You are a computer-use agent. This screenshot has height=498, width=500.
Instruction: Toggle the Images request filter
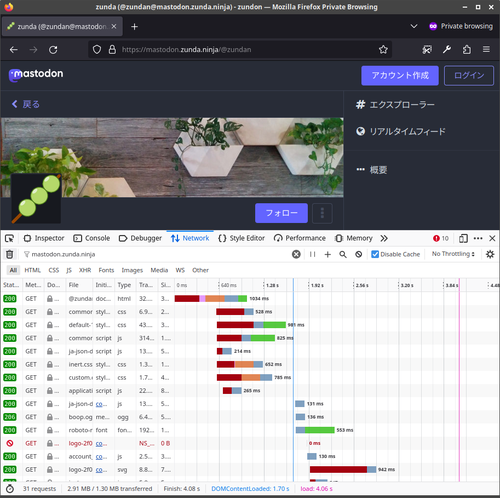coord(132,270)
